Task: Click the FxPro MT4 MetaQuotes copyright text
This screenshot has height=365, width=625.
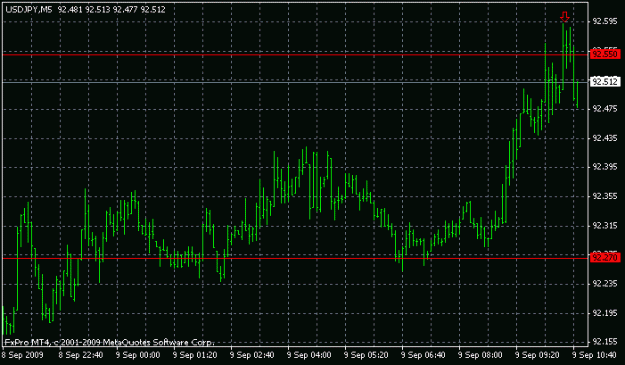Action: pyautogui.click(x=110, y=342)
